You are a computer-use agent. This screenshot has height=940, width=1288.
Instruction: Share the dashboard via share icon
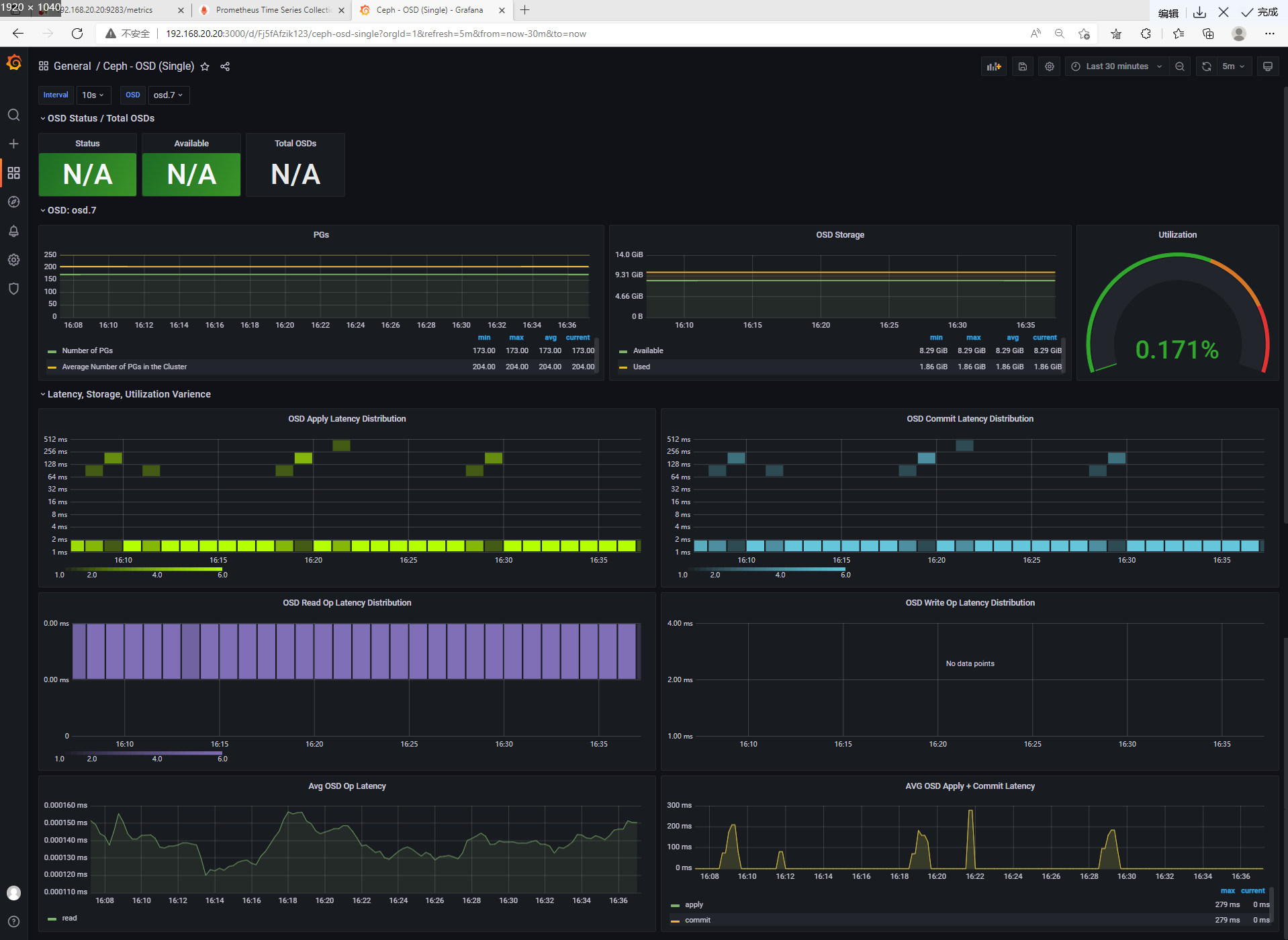coord(225,66)
